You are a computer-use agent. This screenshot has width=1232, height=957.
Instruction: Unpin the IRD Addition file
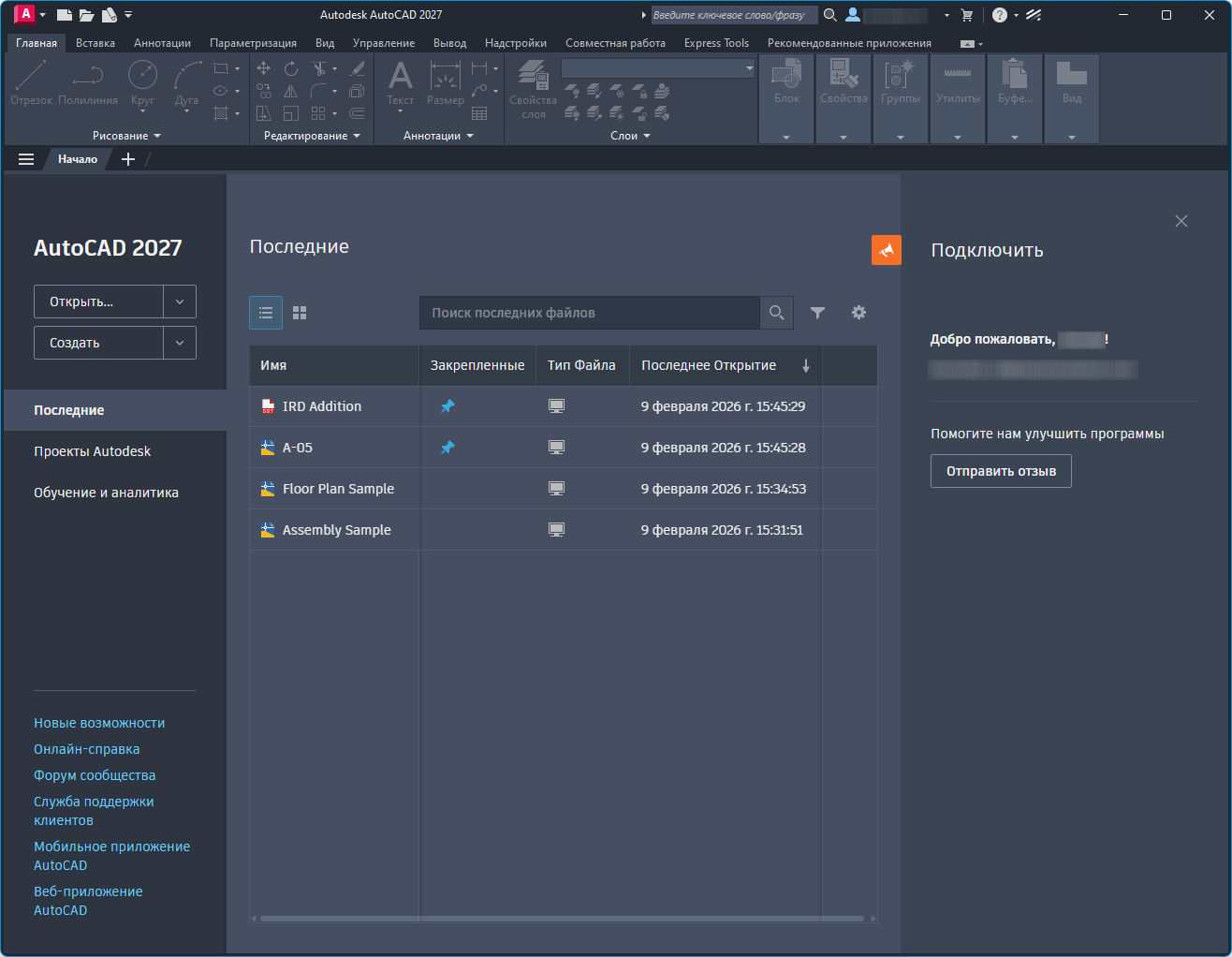tap(447, 406)
